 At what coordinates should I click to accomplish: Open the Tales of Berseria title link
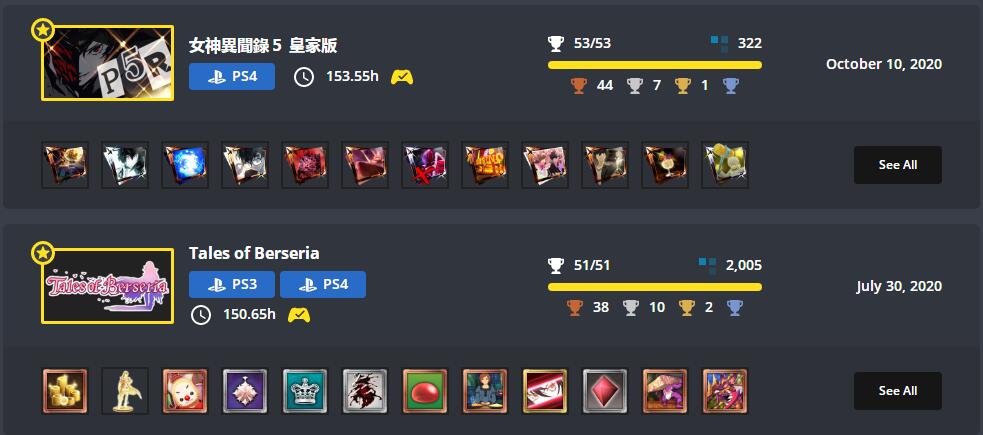point(254,253)
